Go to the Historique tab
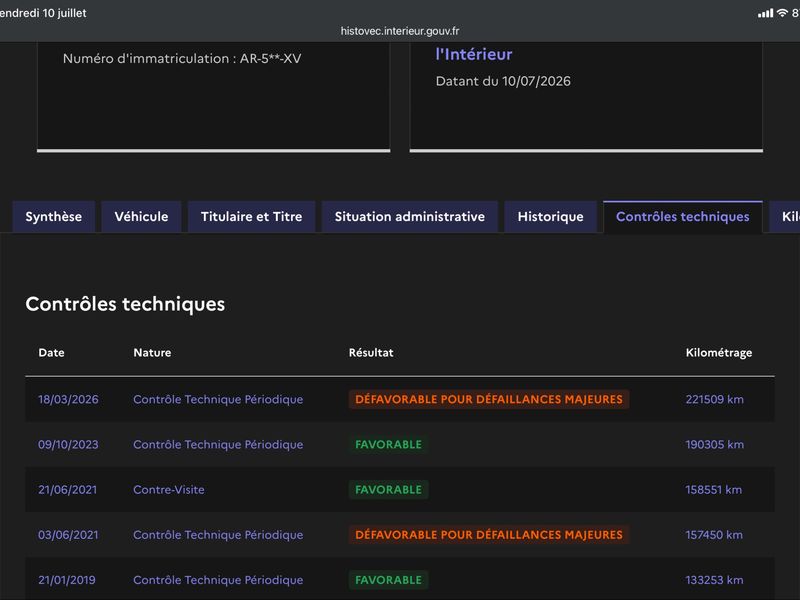Viewport: 800px width, 600px height. (551, 217)
